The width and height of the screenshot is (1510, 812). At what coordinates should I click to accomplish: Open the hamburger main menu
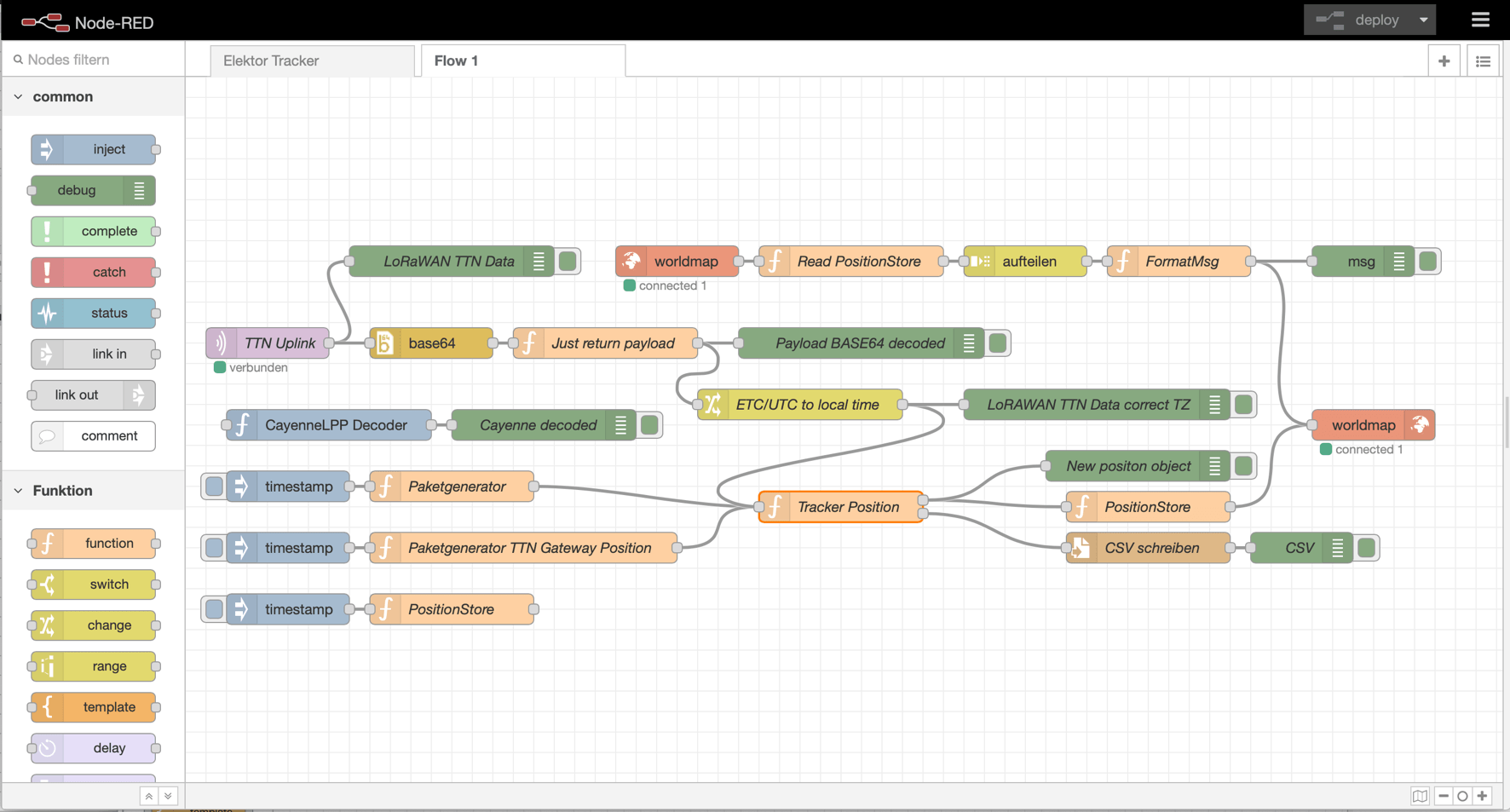coord(1480,20)
